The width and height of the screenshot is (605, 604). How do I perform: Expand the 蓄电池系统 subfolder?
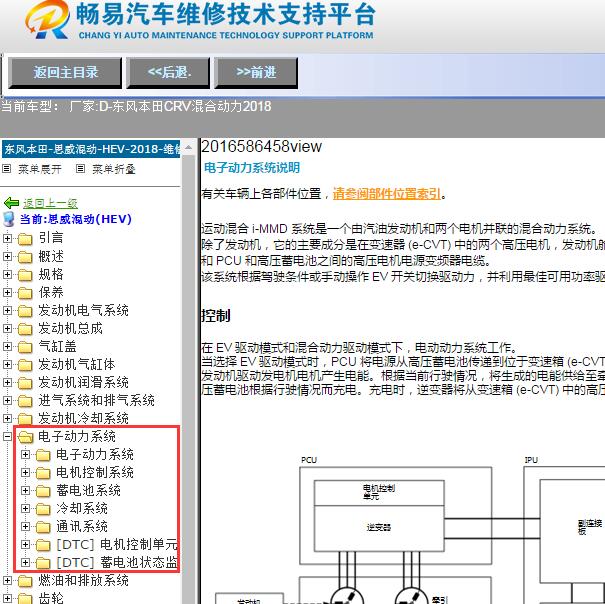25,491
